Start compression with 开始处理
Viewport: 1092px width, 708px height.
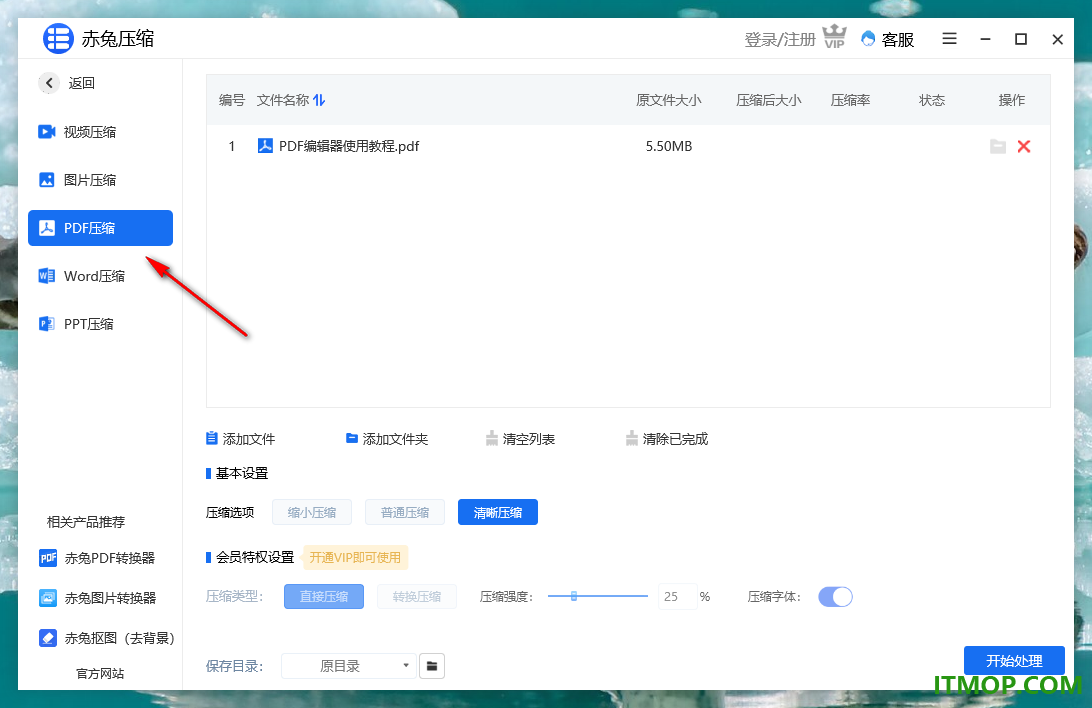(x=1014, y=661)
